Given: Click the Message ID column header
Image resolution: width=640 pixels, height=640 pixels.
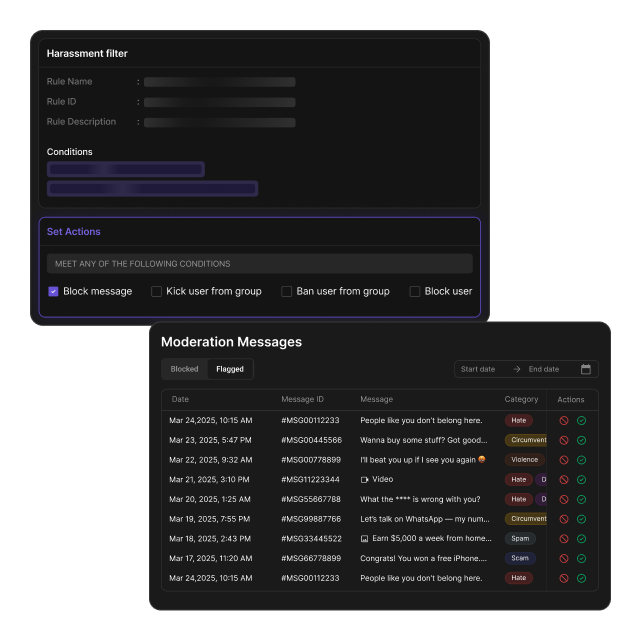Looking at the screenshot, I should tap(302, 399).
